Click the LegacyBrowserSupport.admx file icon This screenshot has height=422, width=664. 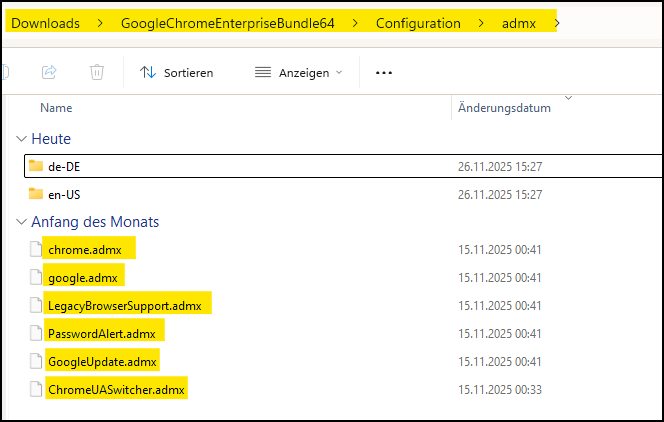36,305
